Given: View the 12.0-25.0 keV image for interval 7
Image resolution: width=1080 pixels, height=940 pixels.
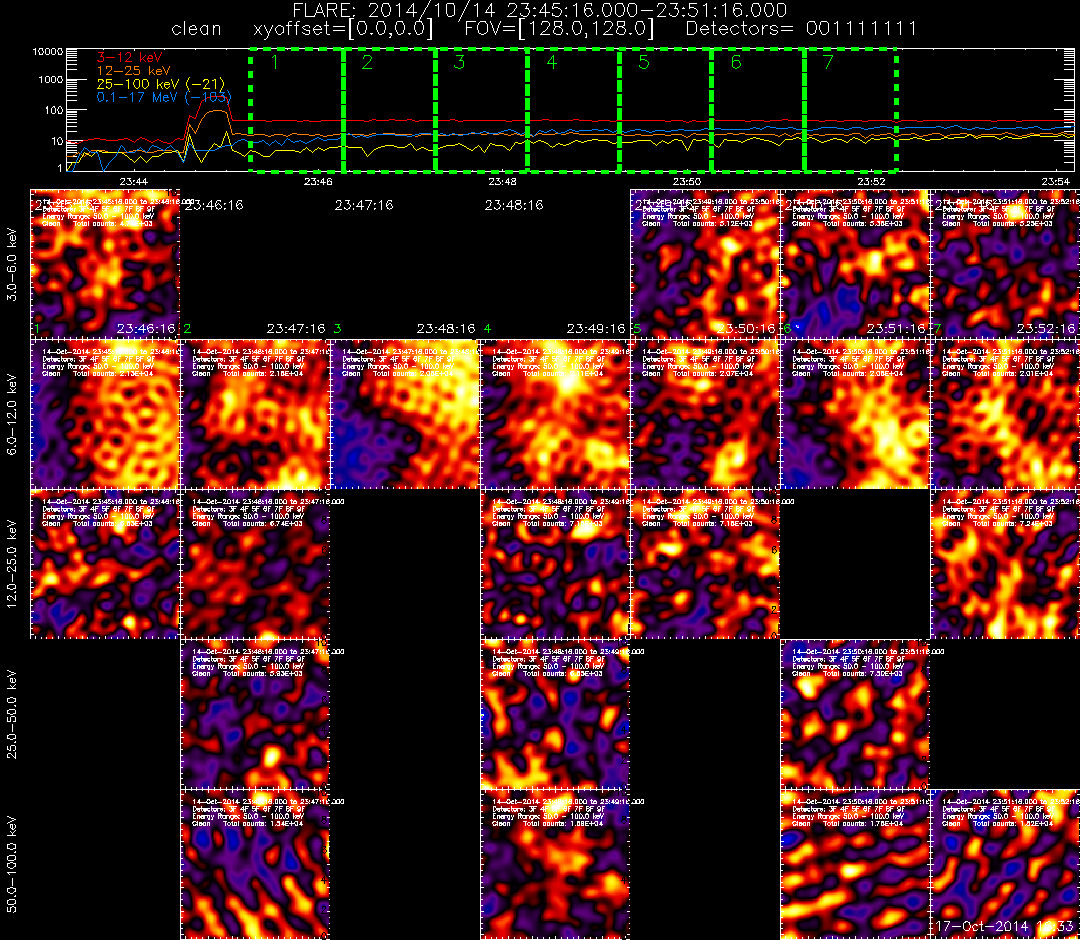Looking at the screenshot, I should pyautogui.click(x=1006, y=564).
